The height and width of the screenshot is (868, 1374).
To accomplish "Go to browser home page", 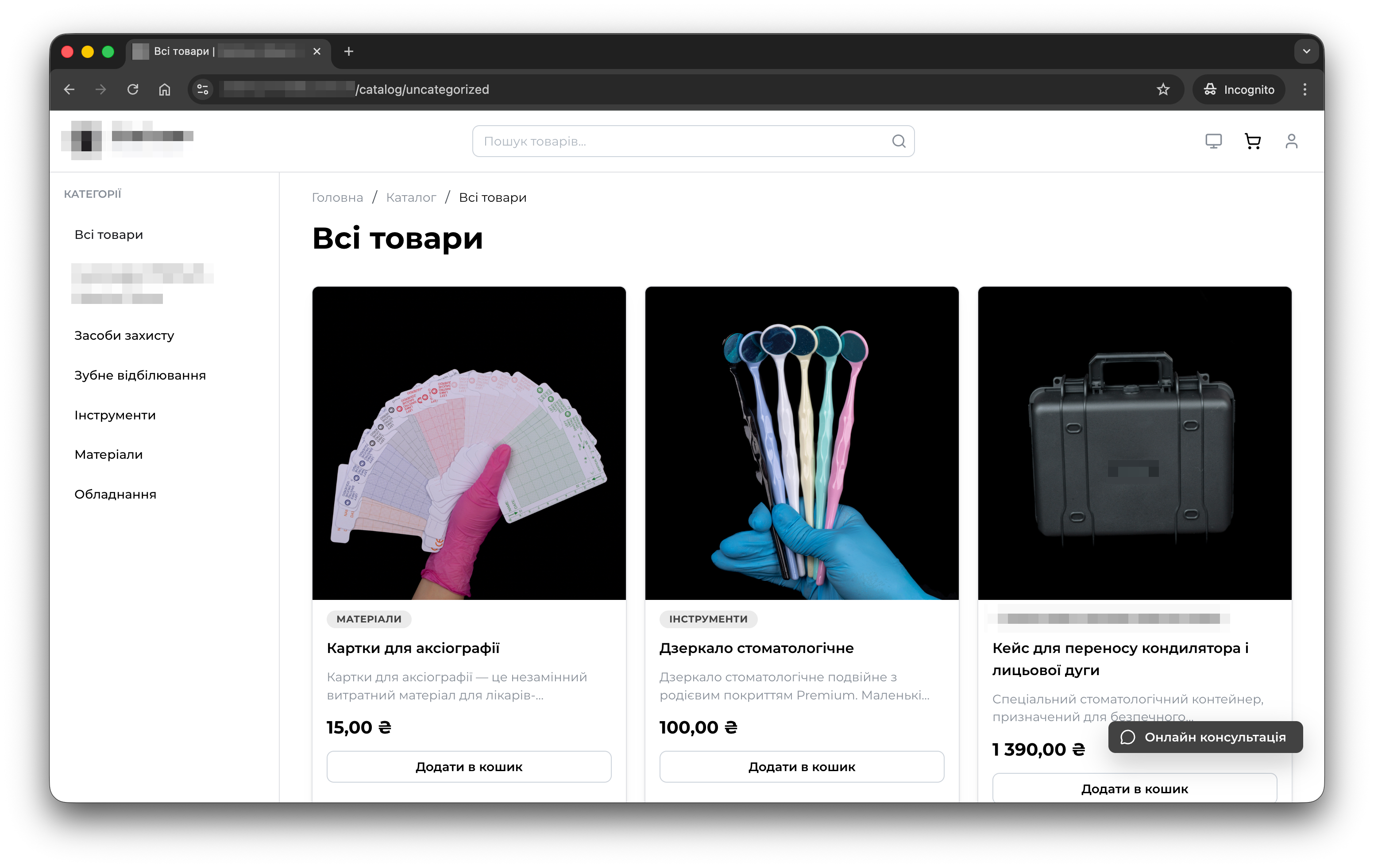I will (x=164, y=89).
